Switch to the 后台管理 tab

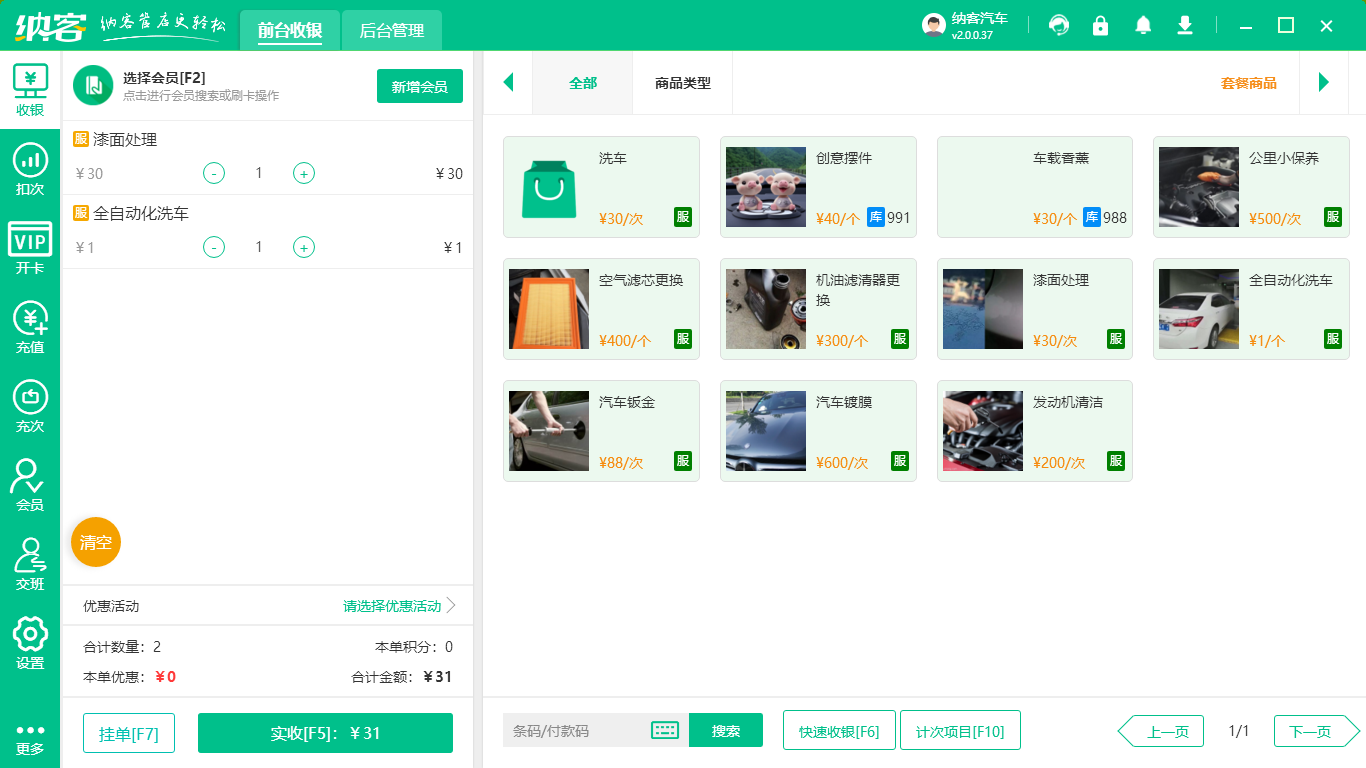click(391, 31)
